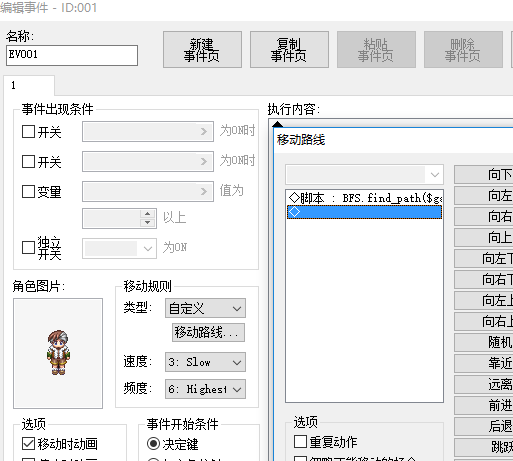The image size is (513, 461).
Task: Enable the second 开关 condition checkbox
Action: 28,161
